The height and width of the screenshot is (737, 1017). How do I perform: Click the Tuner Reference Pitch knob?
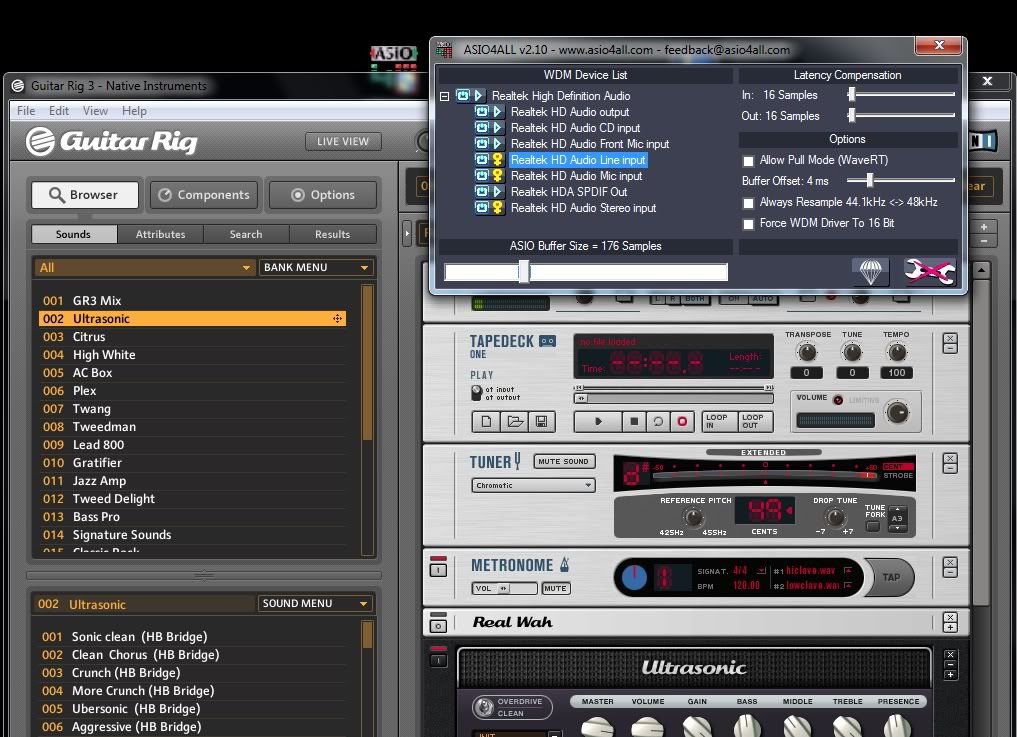[x=693, y=517]
